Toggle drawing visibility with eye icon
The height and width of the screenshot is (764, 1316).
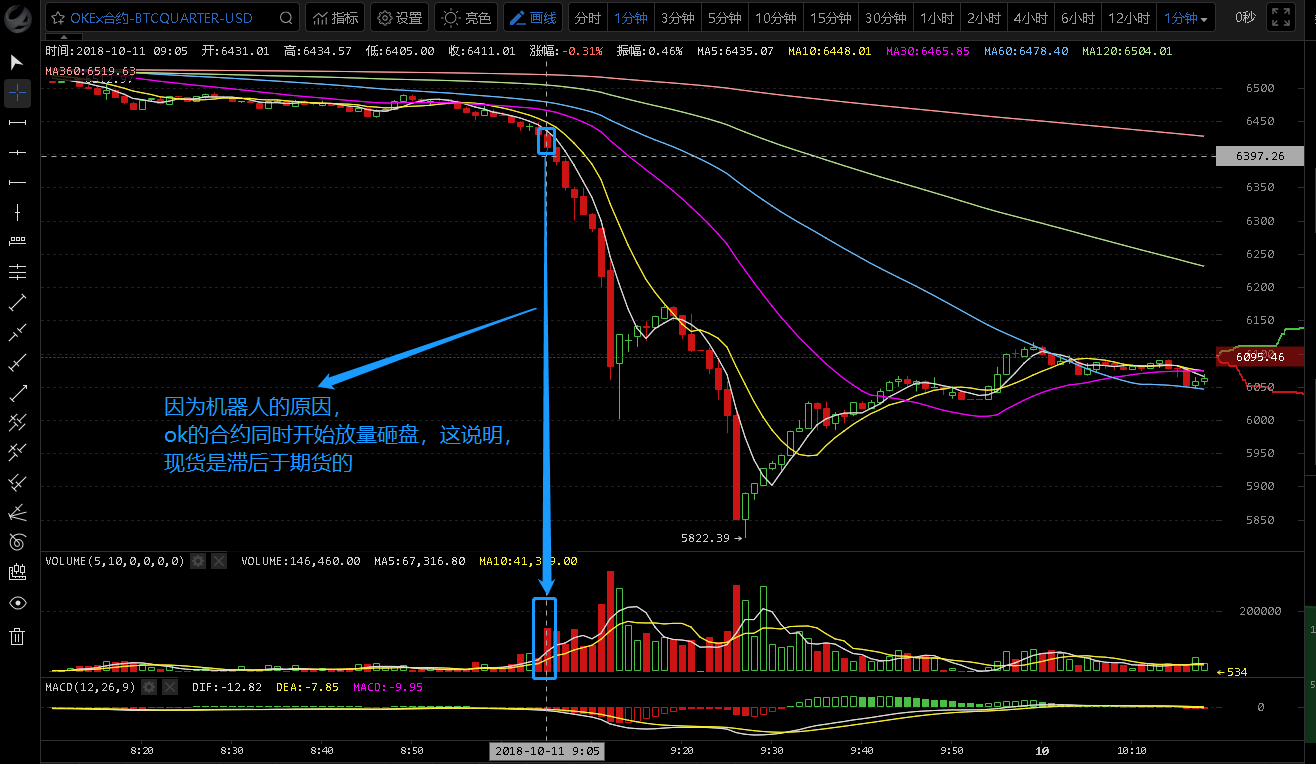(x=17, y=603)
